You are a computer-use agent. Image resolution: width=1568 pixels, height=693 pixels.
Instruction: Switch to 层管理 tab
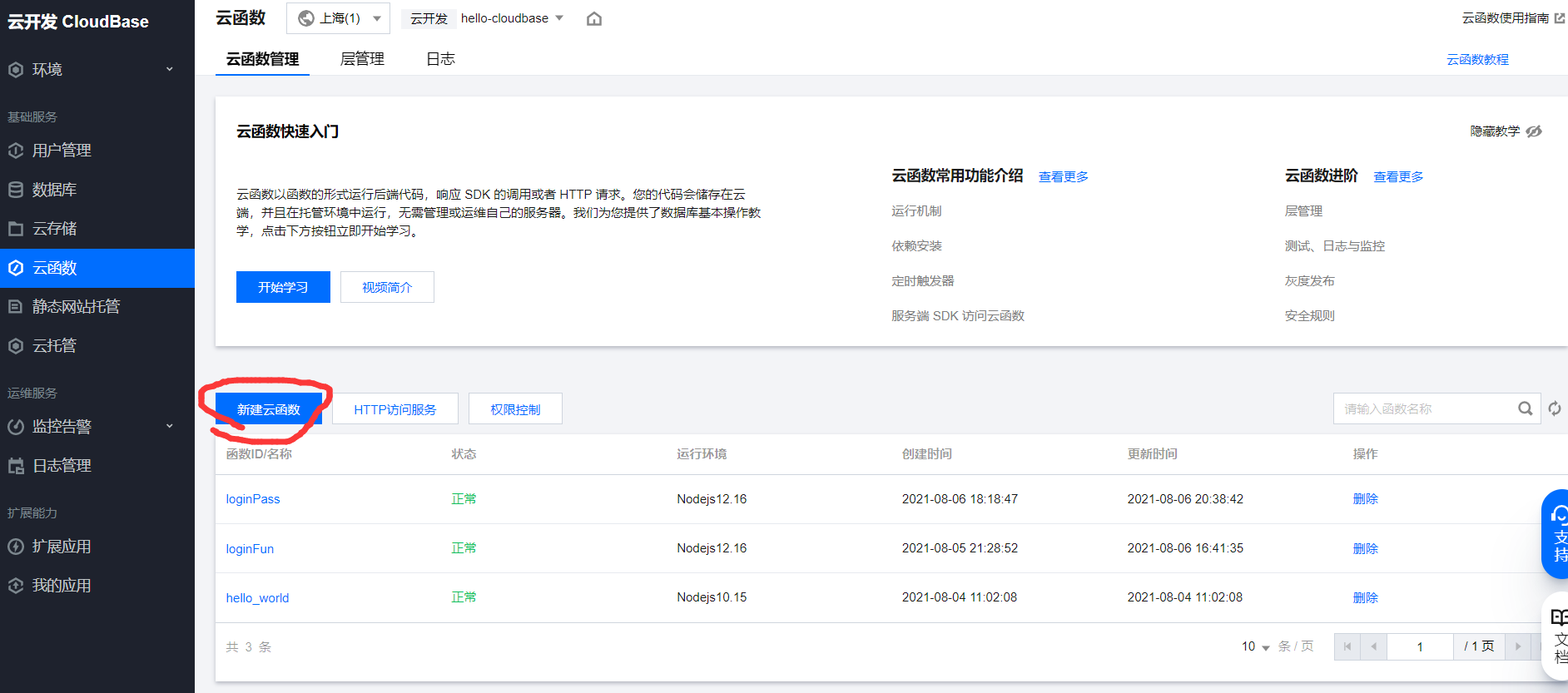362,59
